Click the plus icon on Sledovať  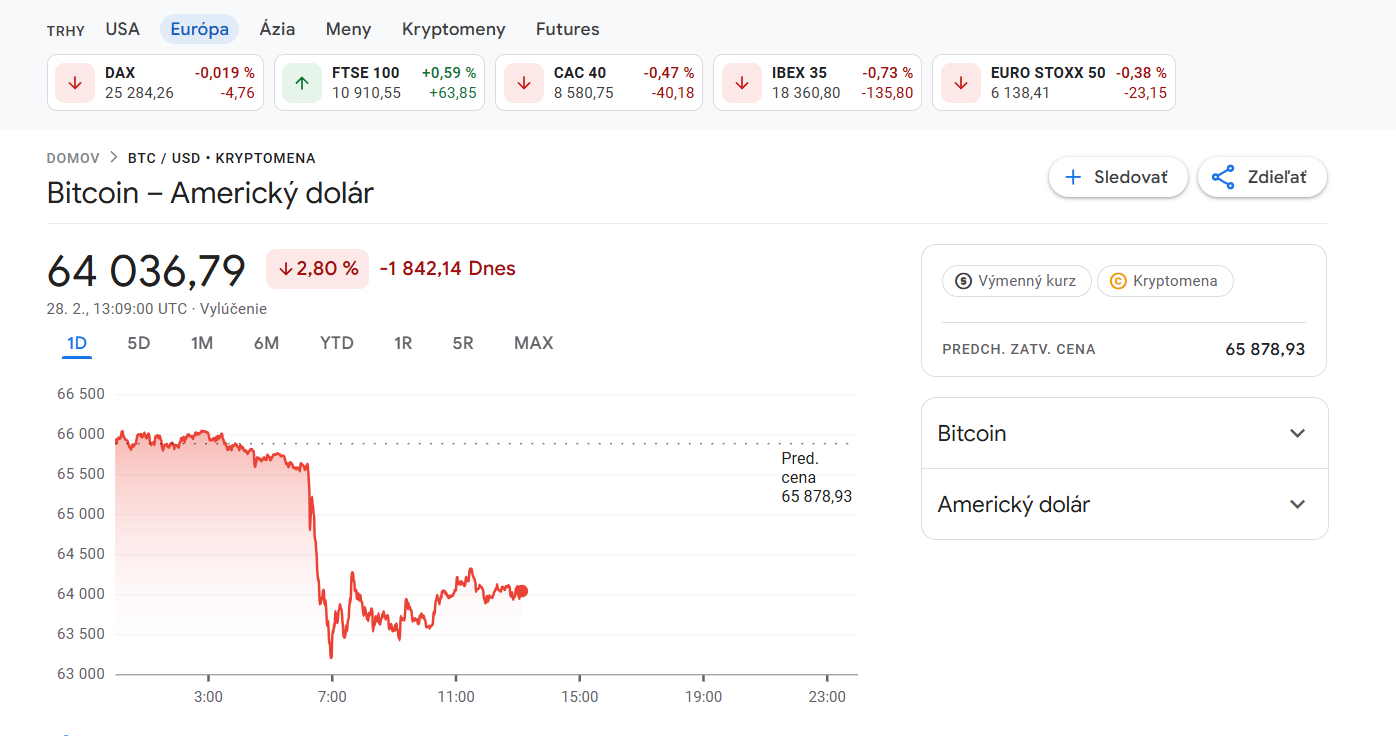click(1073, 177)
